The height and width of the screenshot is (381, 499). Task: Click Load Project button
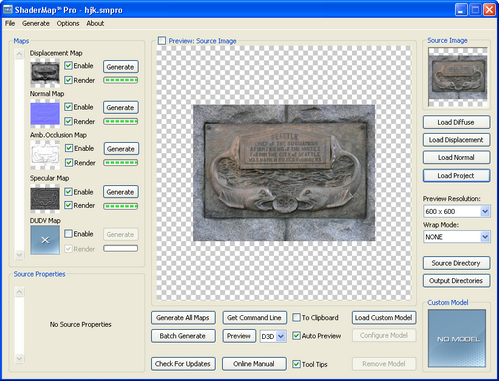click(x=456, y=176)
